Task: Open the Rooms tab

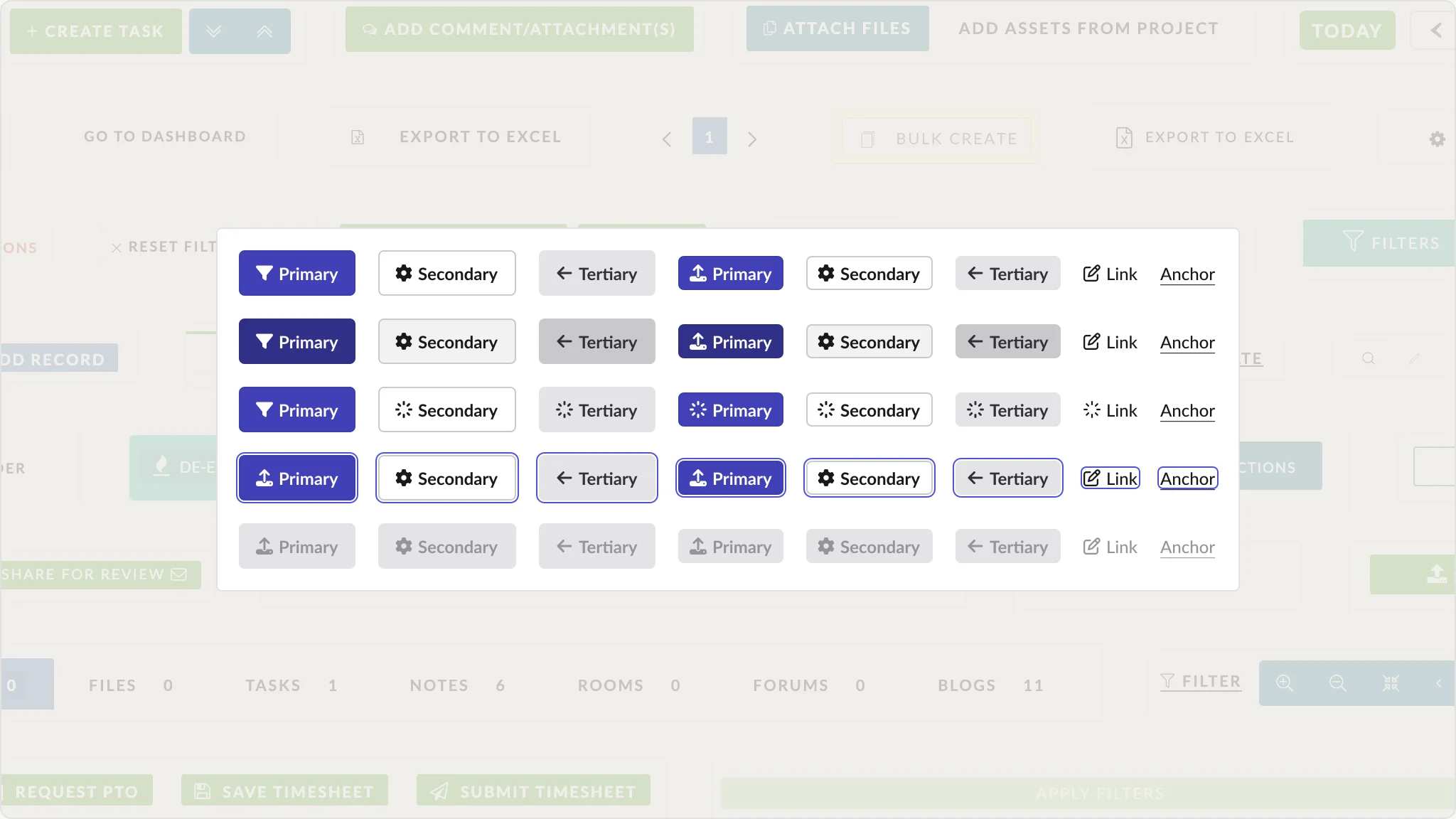Action: pos(629,685)
